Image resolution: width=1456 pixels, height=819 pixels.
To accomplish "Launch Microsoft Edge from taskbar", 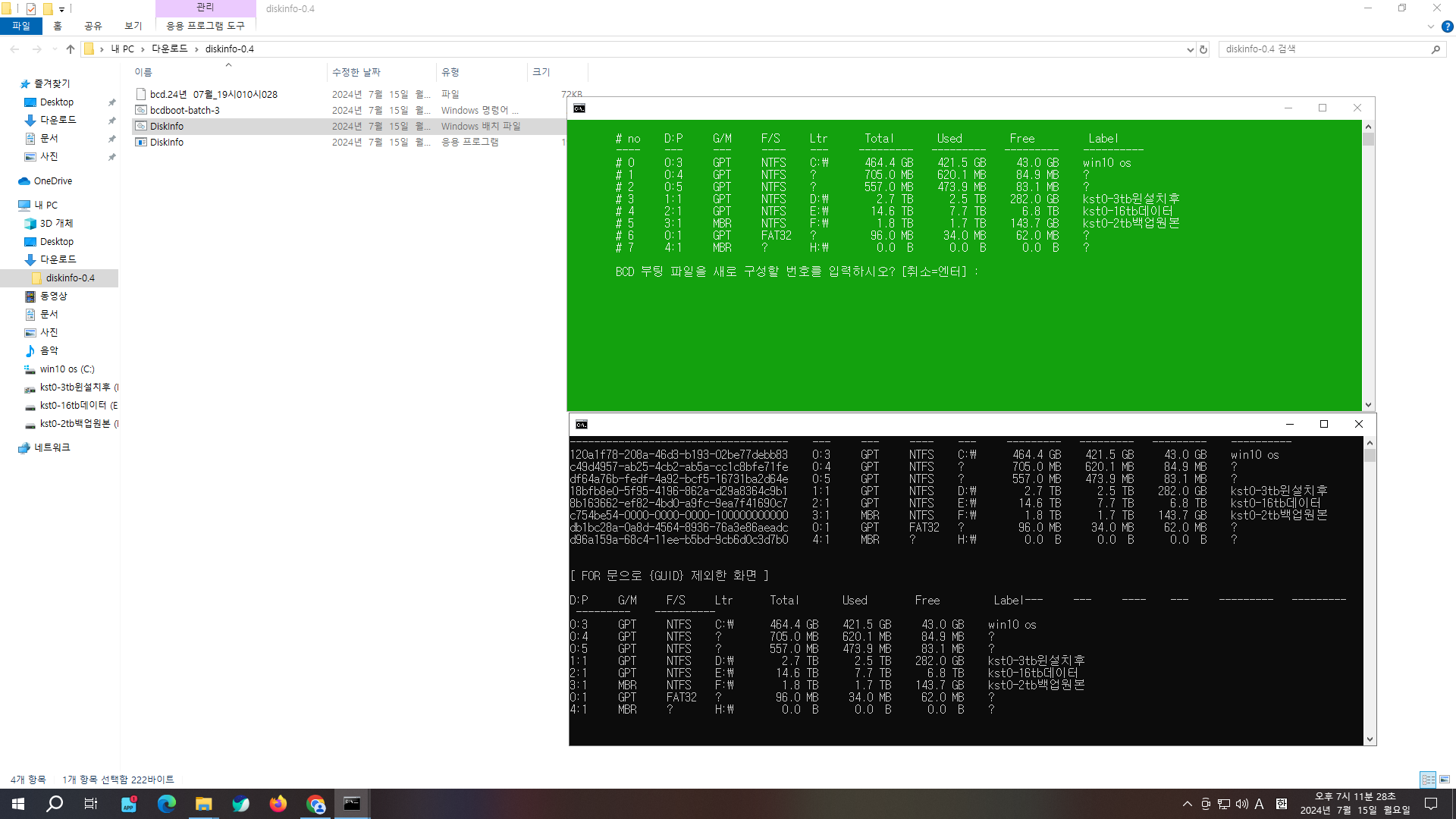I will click(166, 804).
